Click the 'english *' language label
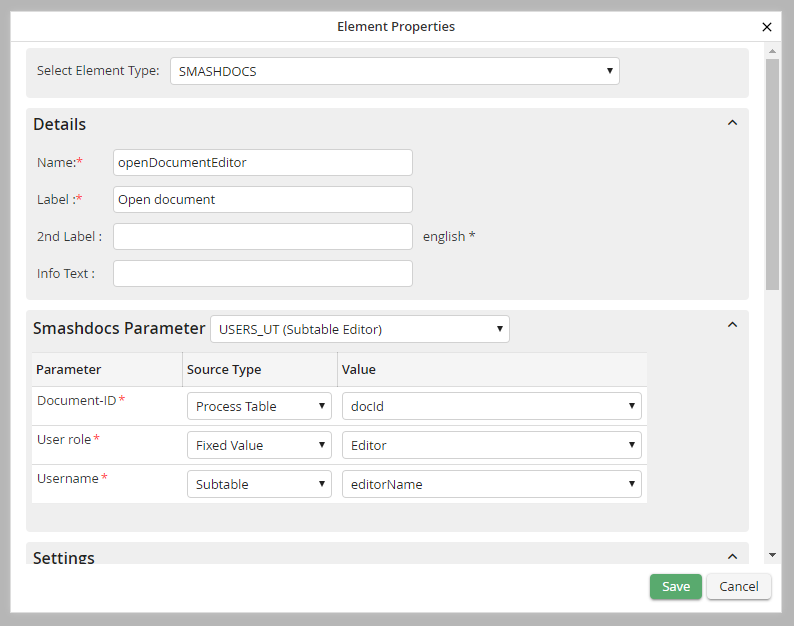This screenshot has width=794, height=626. (x=449, y=237)
